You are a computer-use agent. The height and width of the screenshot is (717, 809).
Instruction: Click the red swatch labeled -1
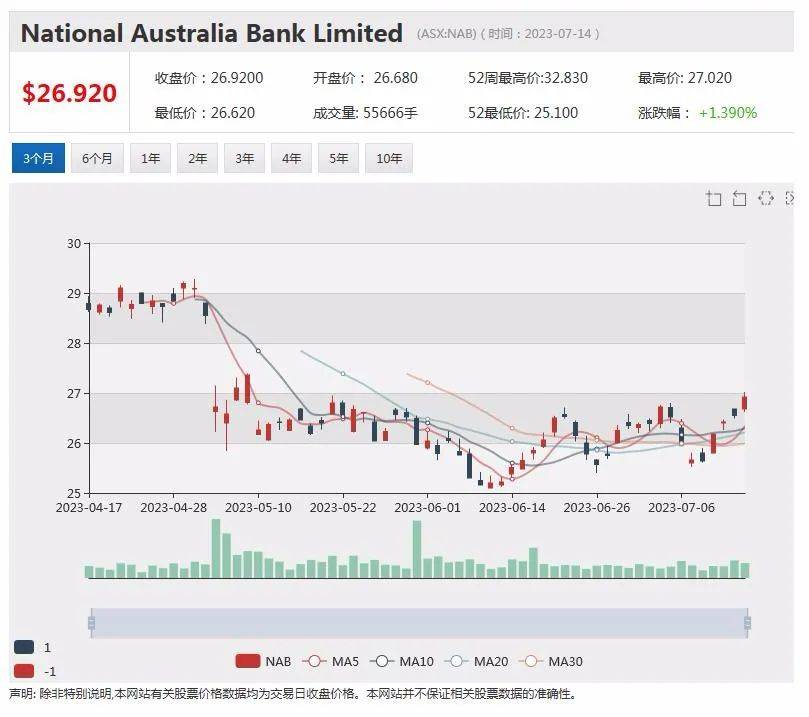coord(25,671)
